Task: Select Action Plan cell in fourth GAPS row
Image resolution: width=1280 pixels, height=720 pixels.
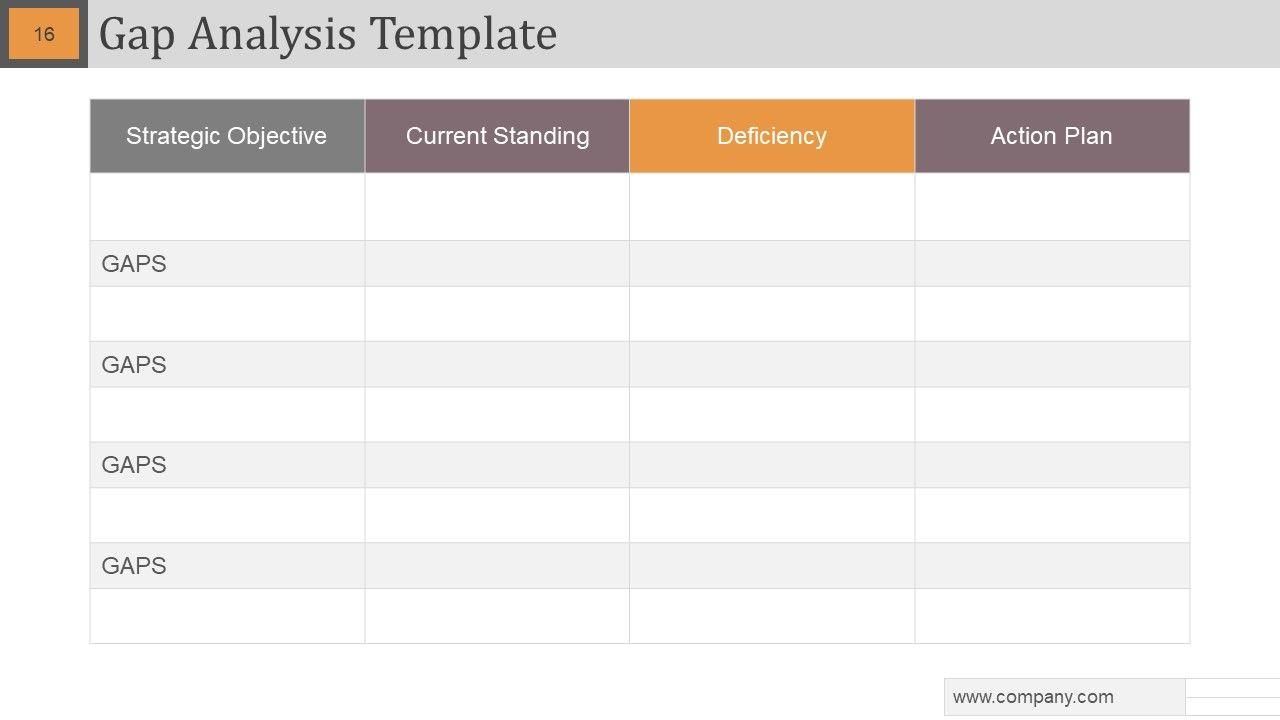Action: pos(1051,566)
